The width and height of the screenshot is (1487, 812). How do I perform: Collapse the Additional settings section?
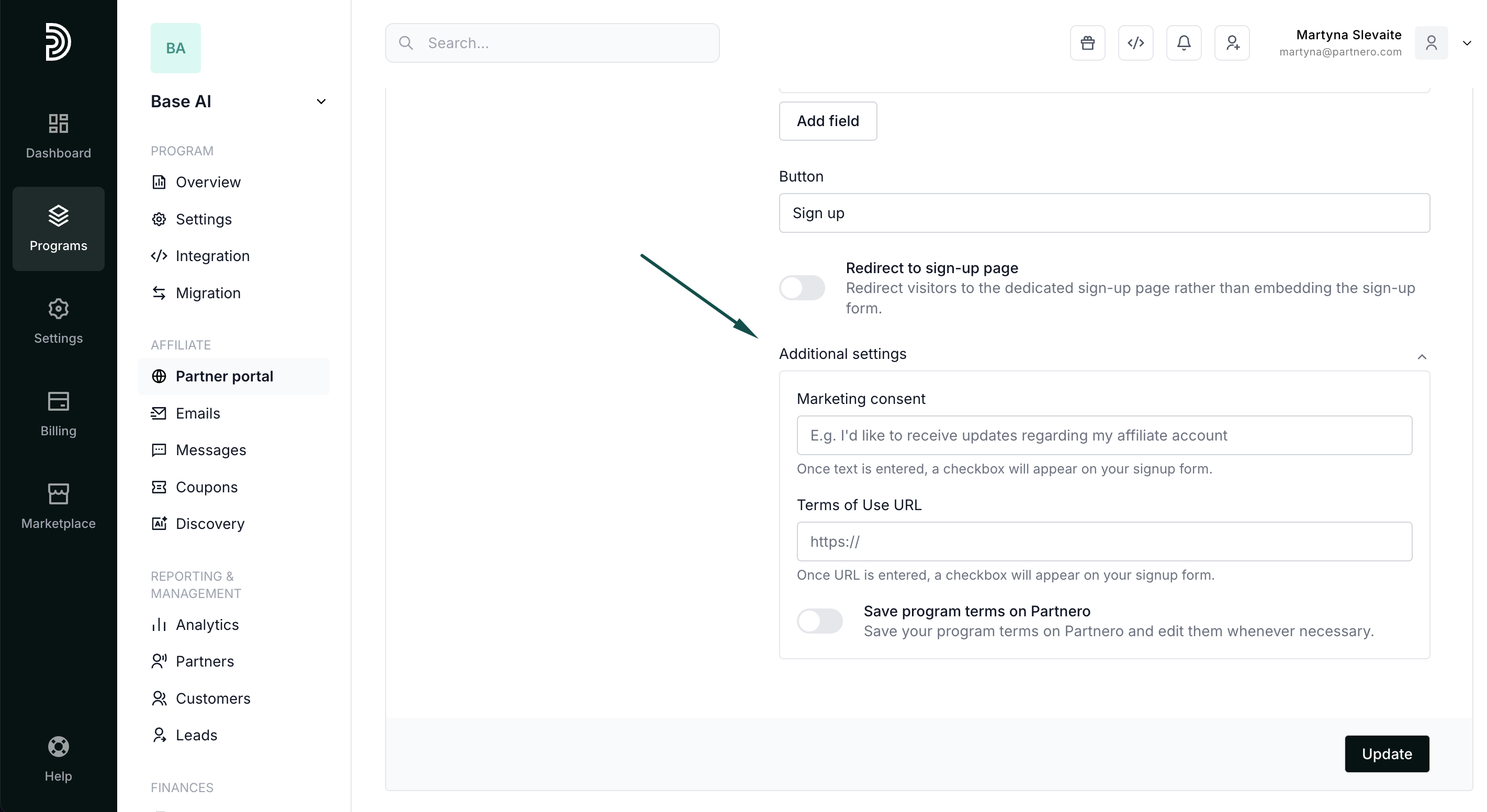click(x=1422, y=357)
